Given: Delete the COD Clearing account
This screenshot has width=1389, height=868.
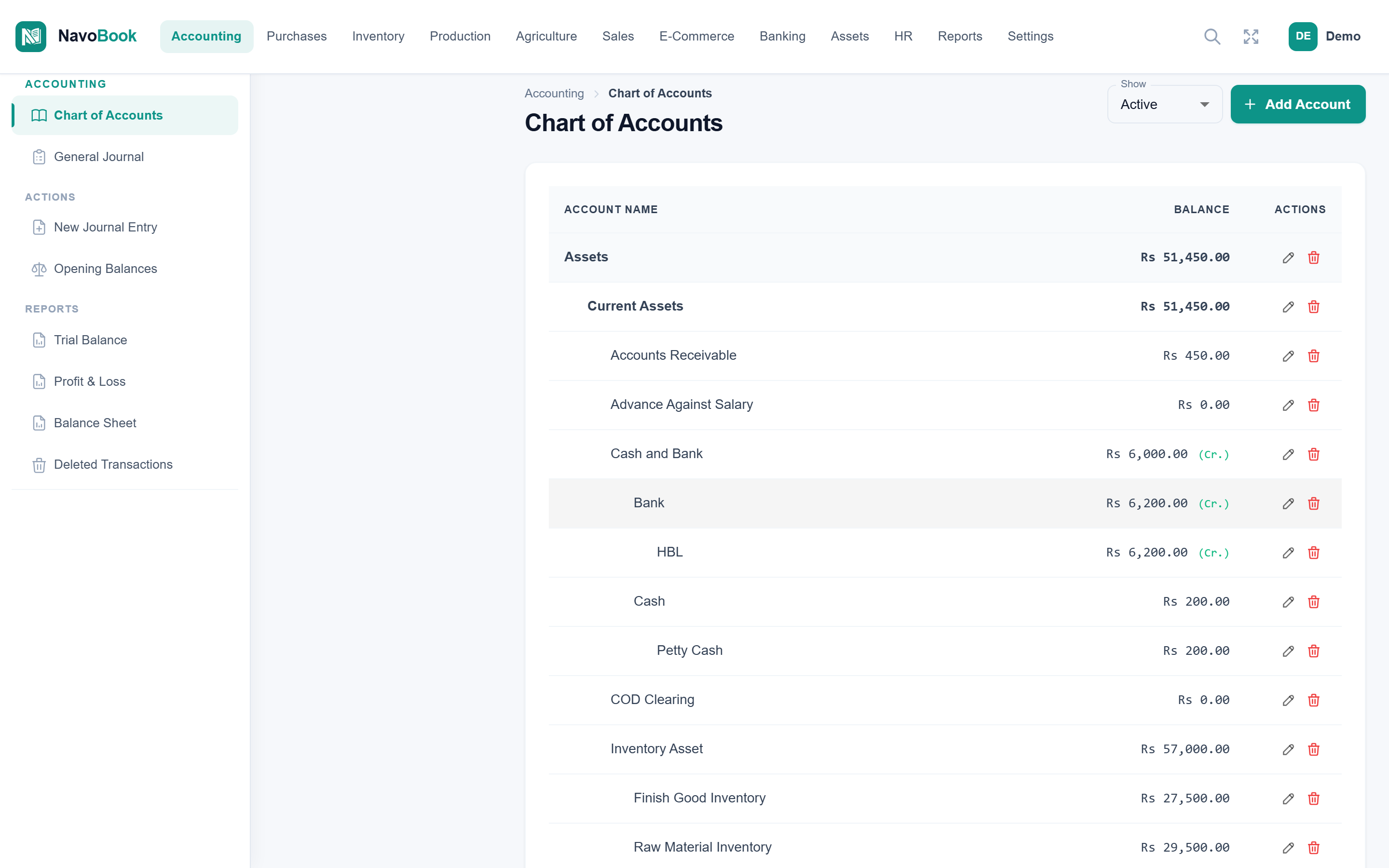Looking at the screenshot, I should coord(1313,700).
